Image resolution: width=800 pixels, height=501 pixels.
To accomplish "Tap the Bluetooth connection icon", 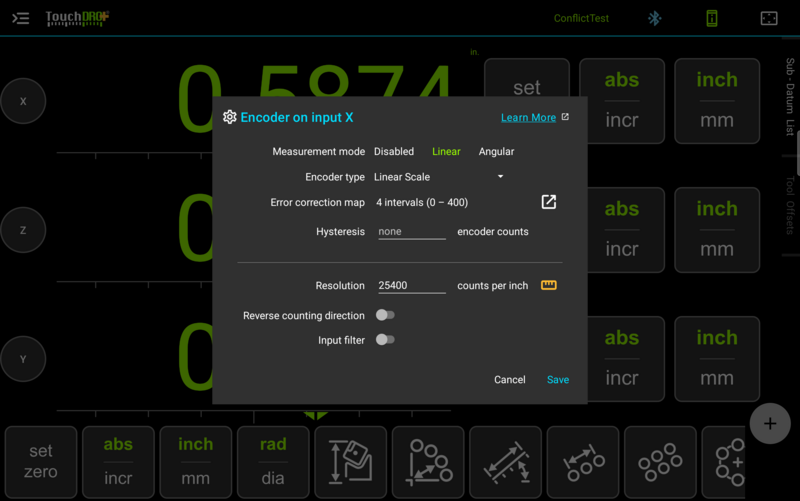I will pyautogui.click(x=655, y=18).
